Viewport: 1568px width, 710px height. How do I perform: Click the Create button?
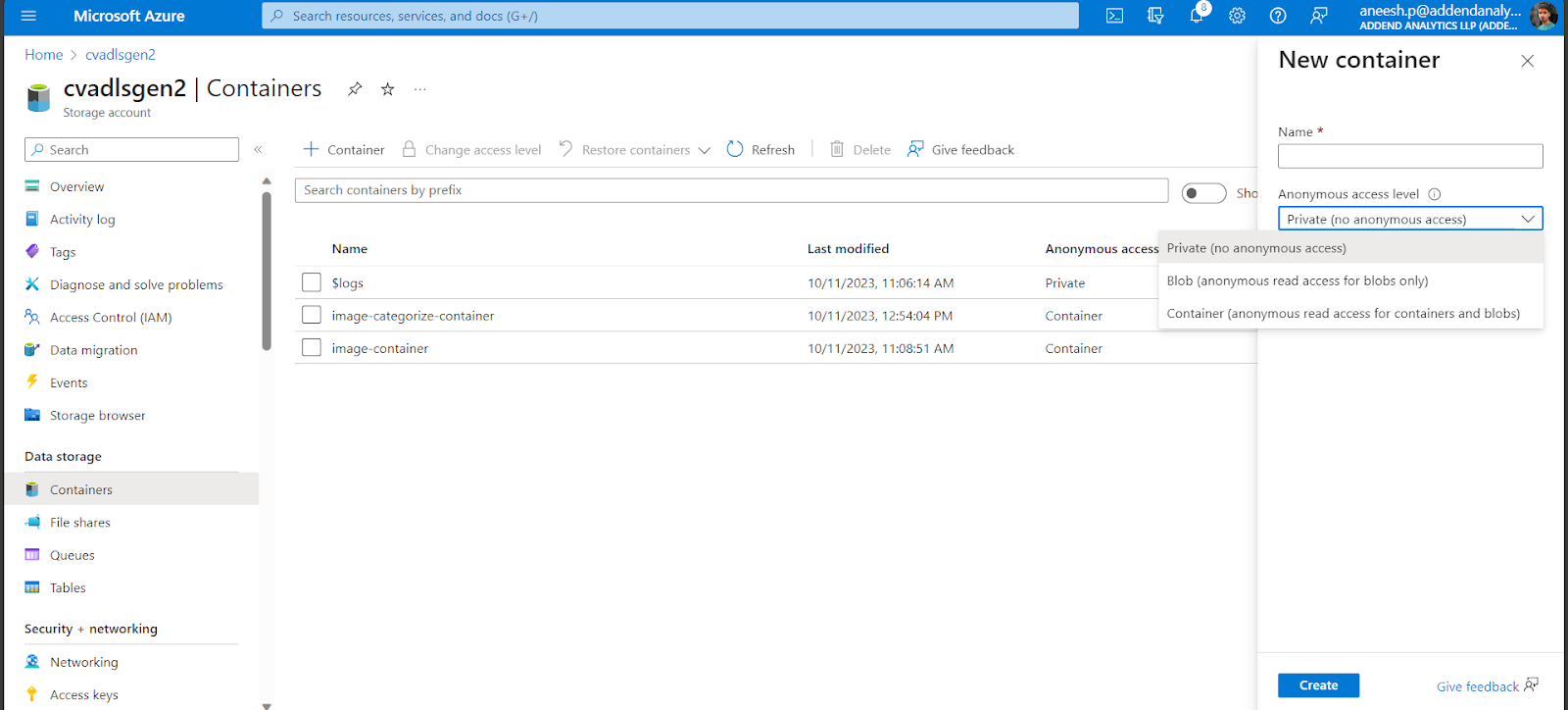tap(1318, 685)
